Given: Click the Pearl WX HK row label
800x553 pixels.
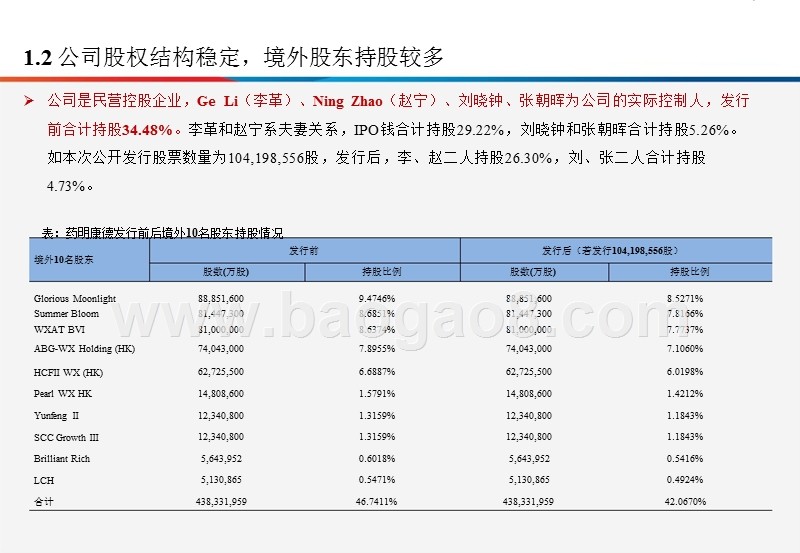Looking at the screenshot, I should pos(63,393).
